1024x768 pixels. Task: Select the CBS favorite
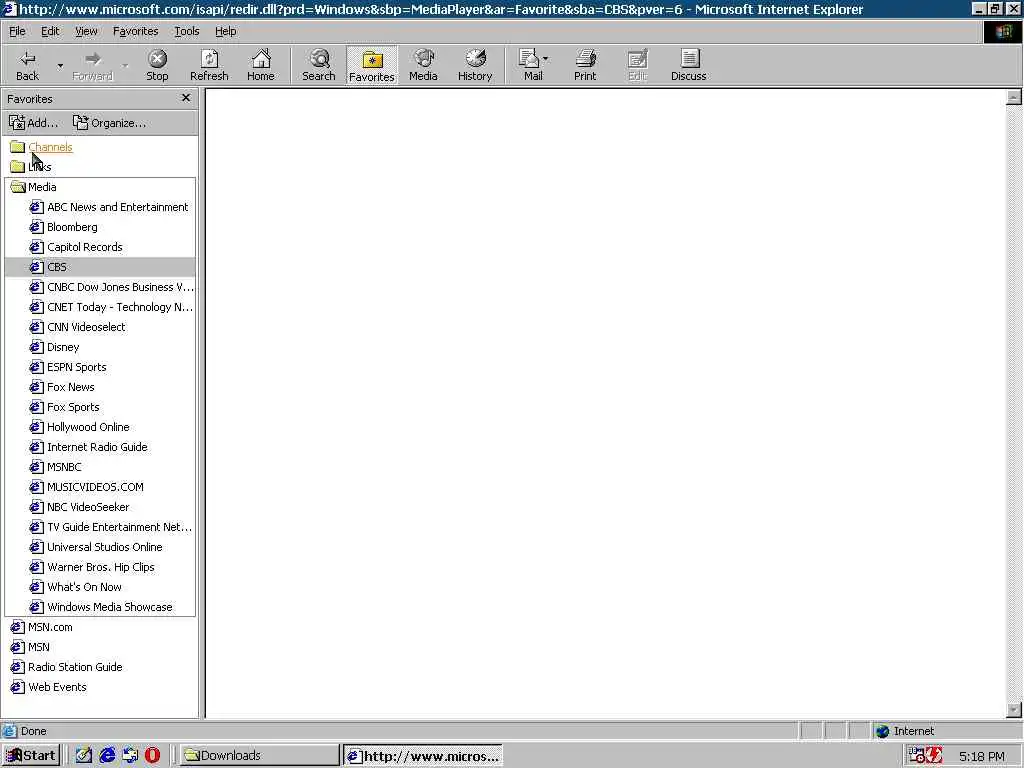coord(99,267)
